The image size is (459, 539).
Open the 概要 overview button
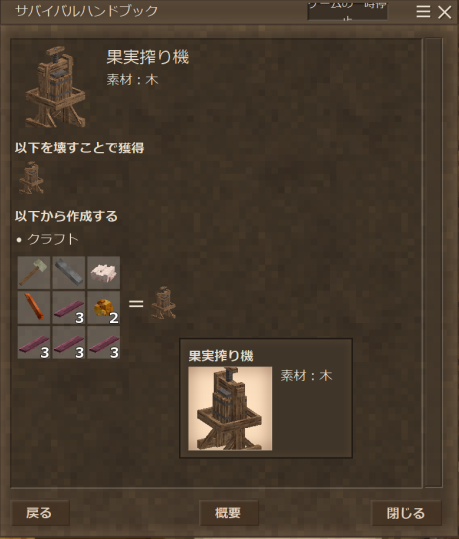[x=229, y=513]
